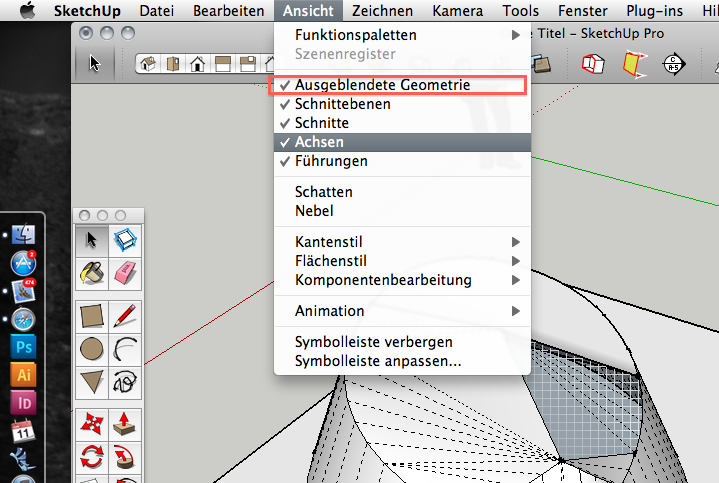Choose Symbolleiste anpassen...
719x483 pixels.
[x=402, y=361]
